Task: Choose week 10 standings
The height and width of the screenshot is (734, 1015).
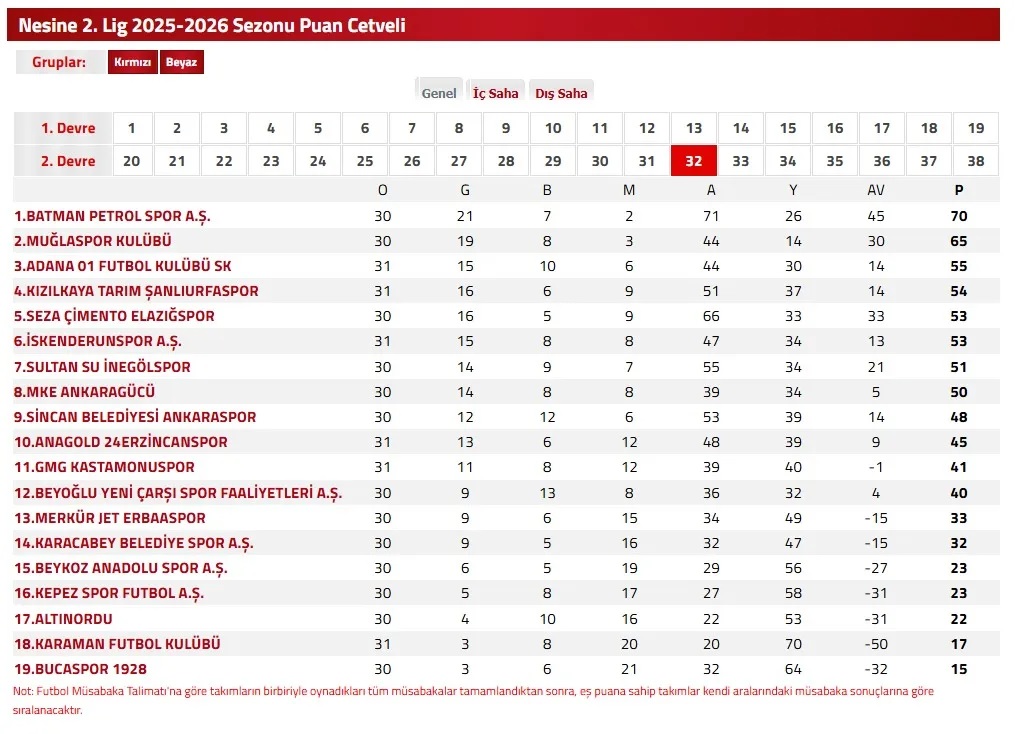Action: (553, 128)
